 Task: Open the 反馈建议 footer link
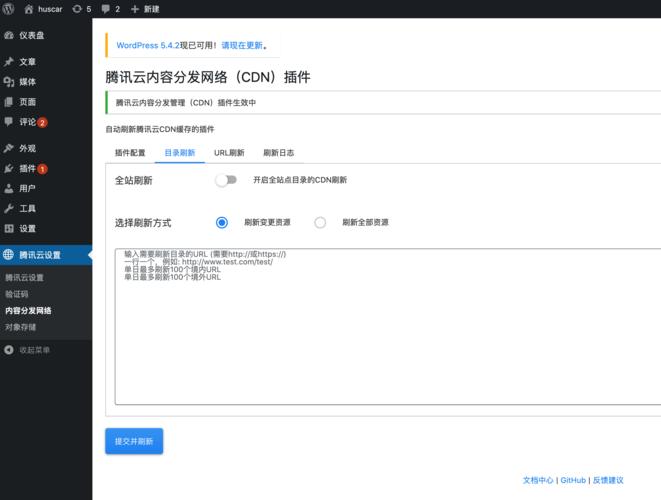tap(608, 480)
